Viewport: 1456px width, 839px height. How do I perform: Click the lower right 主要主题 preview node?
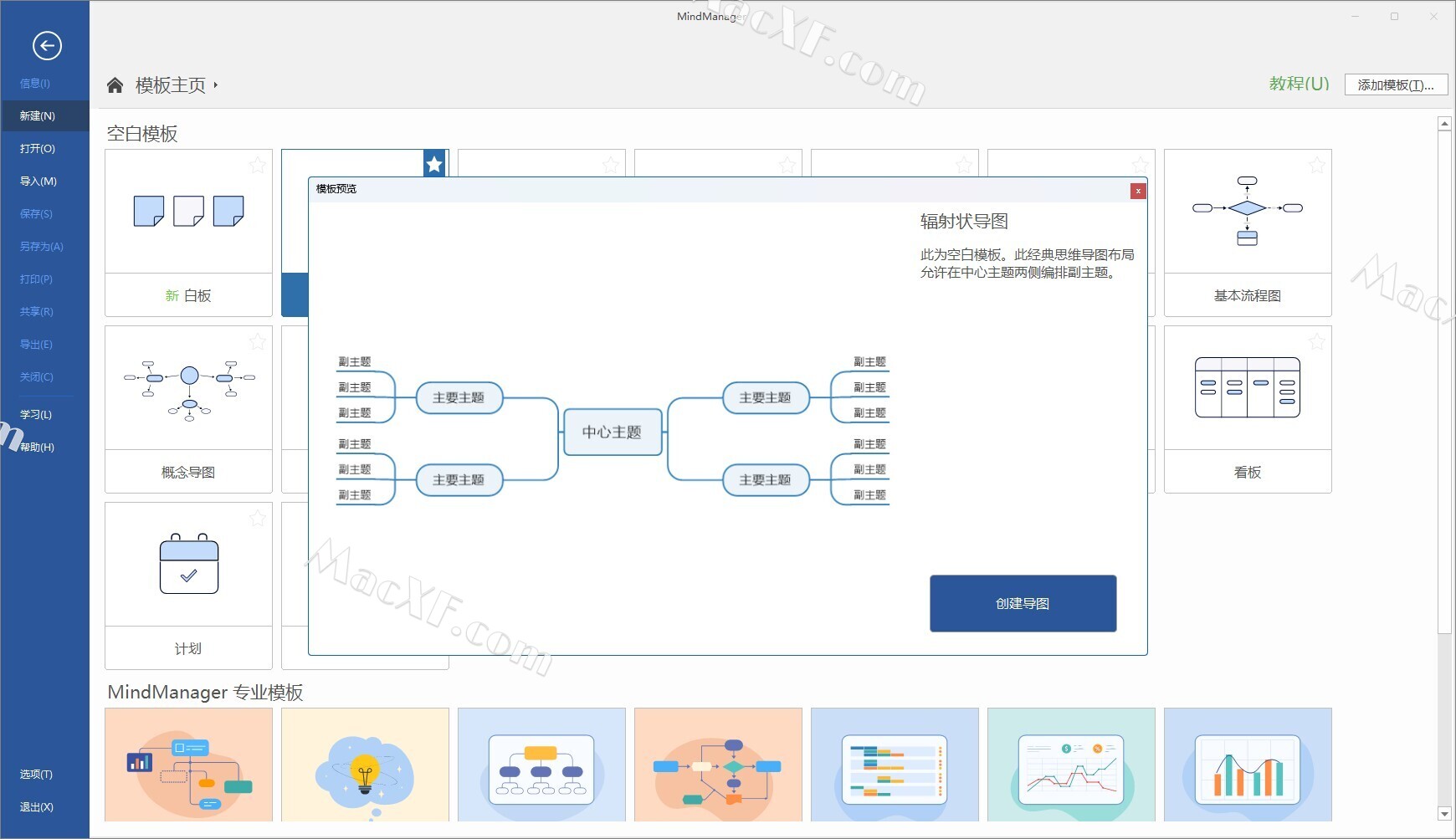point(765,479)
